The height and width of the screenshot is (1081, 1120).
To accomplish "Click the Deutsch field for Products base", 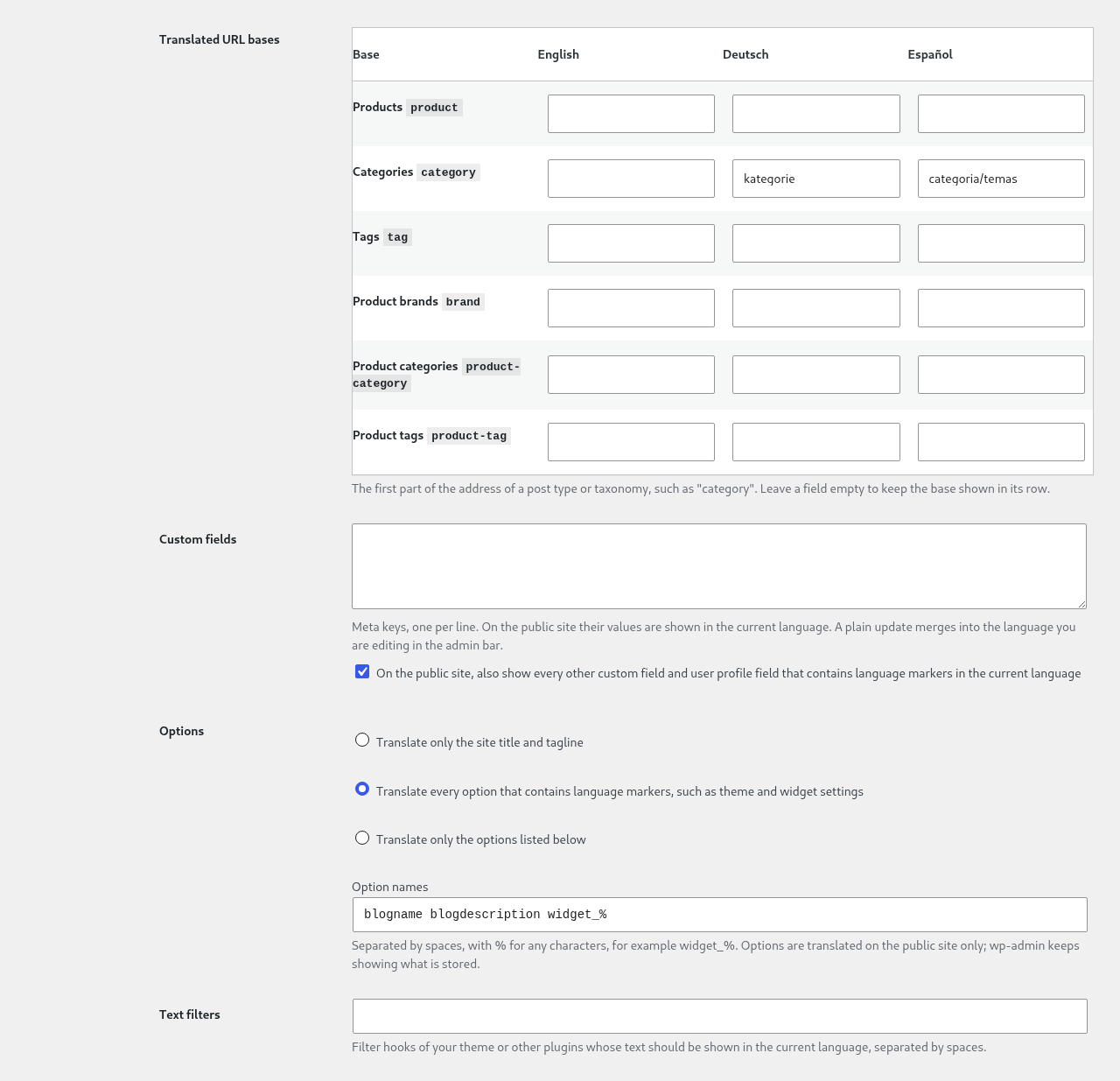I will pos(816,114).
